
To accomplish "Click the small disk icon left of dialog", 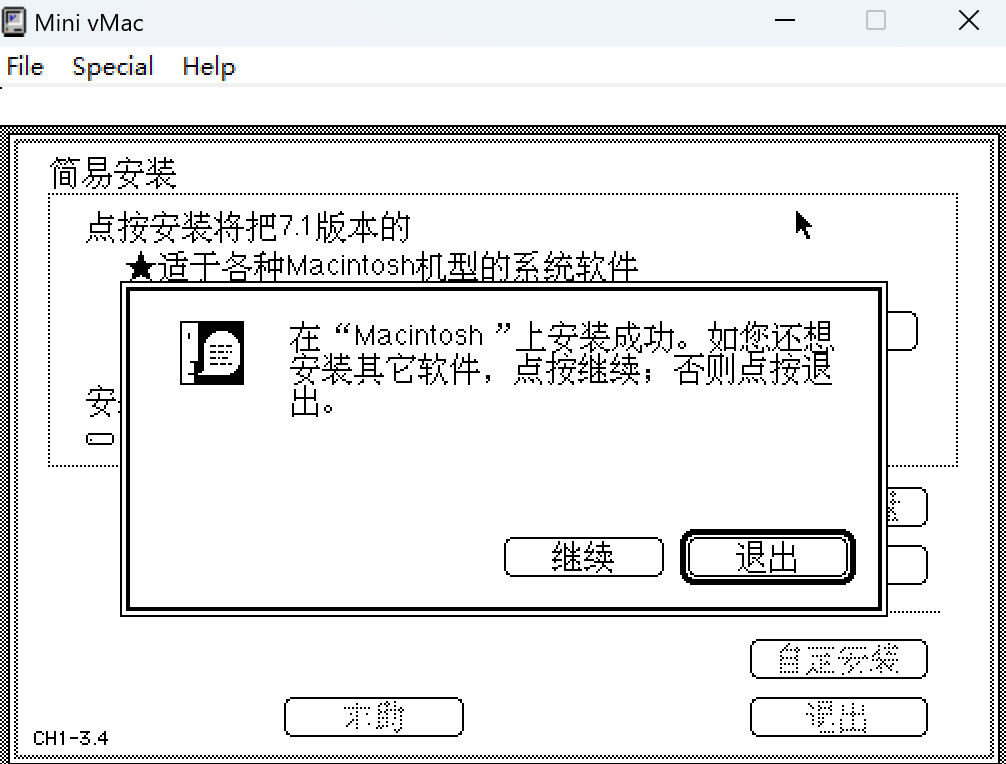I will click(x=100, y=438).
